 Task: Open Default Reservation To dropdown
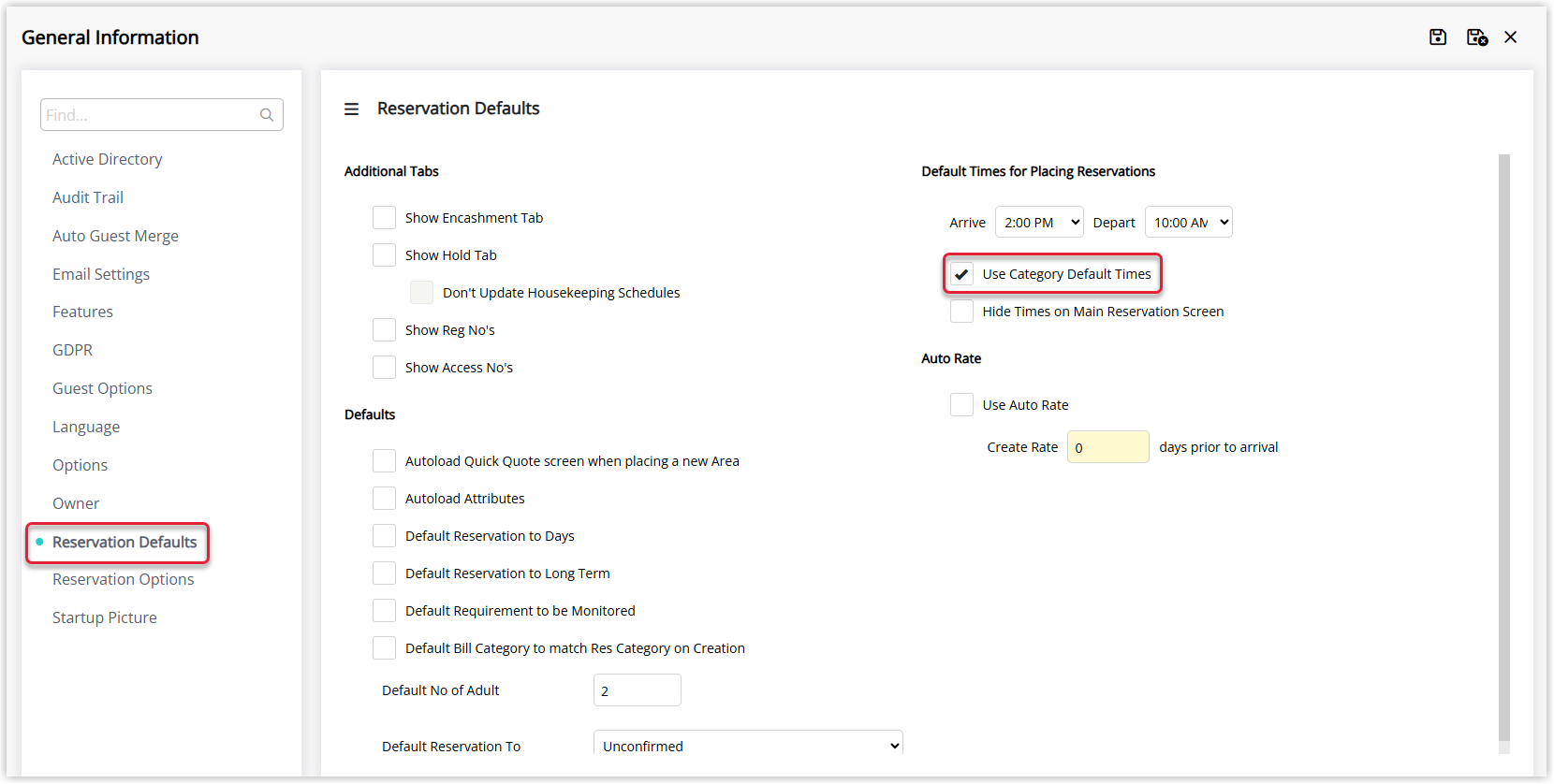(x=748, y=743)
